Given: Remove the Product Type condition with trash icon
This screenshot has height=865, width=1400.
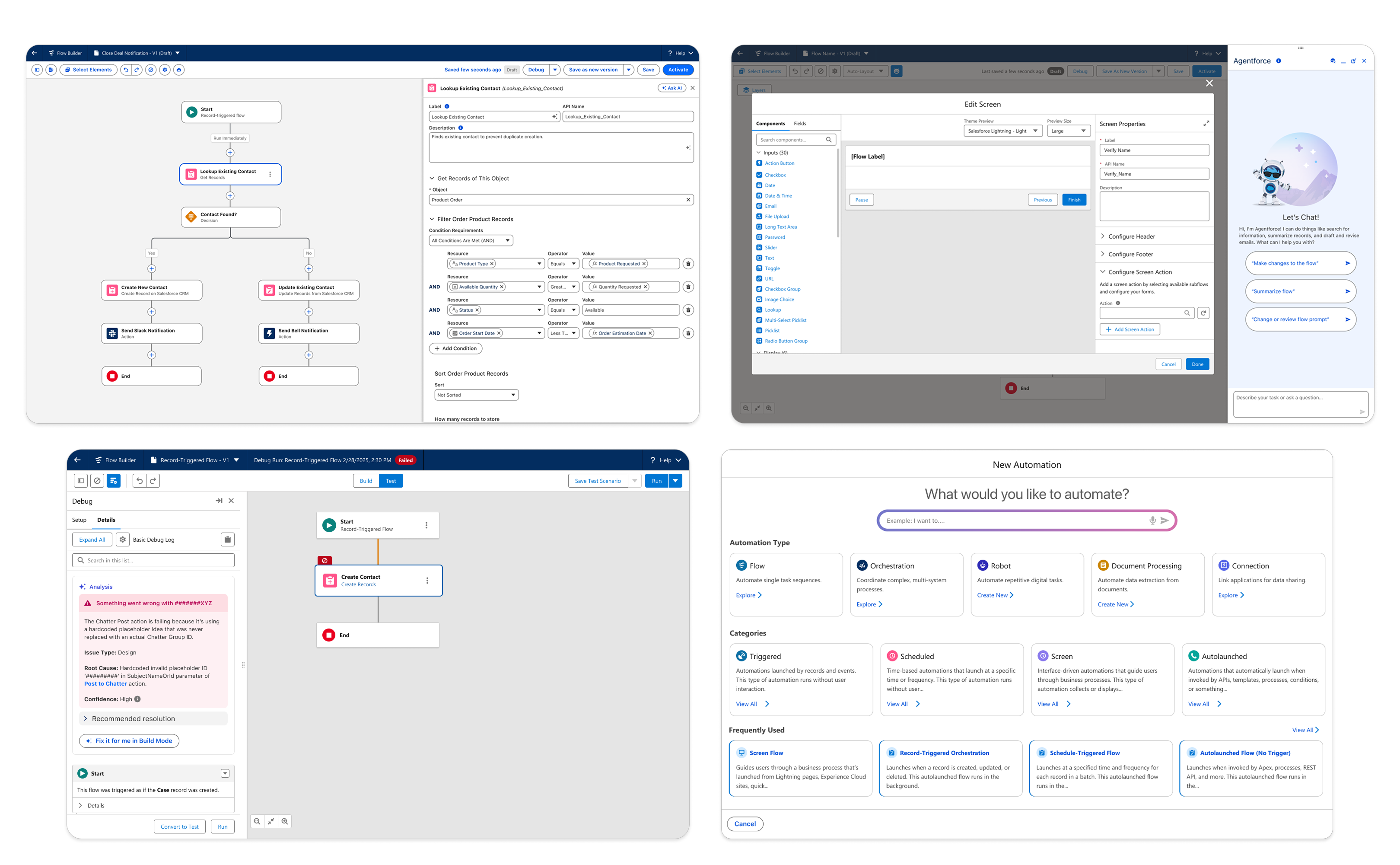Looking at the screenshot, I should point(688,264).
